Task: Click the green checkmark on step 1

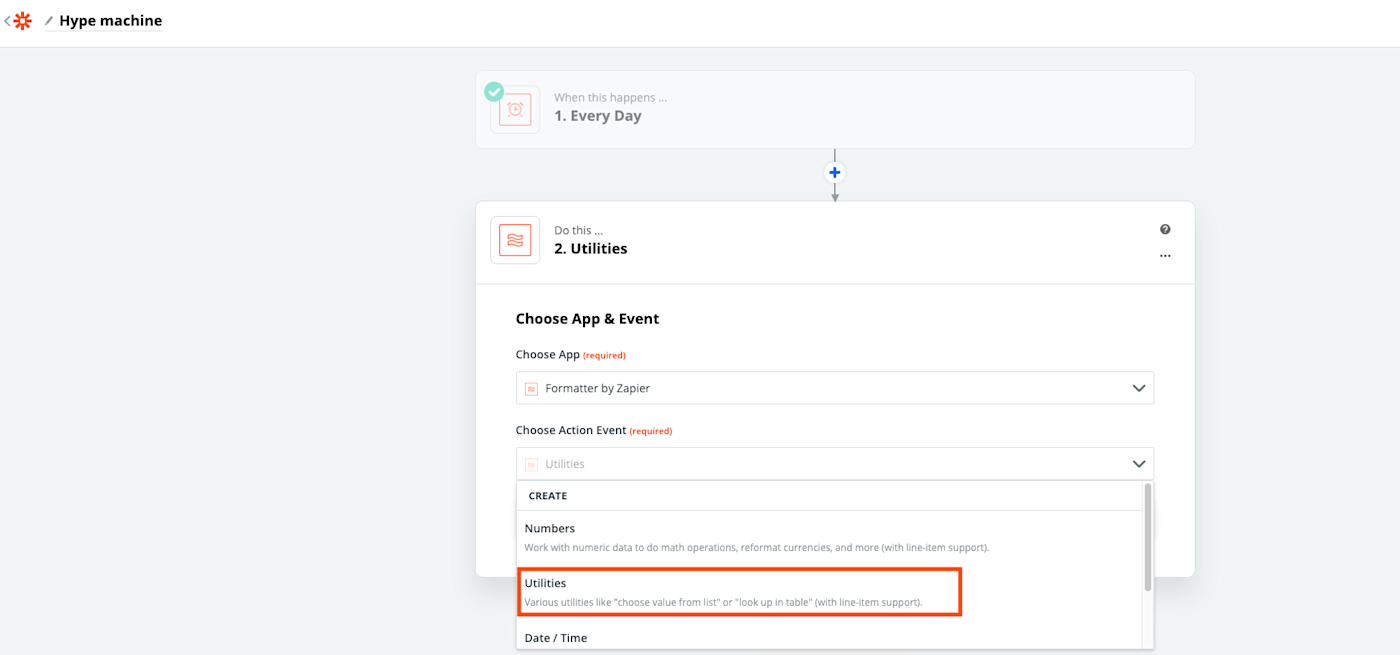Action: (x=494, y=92)
